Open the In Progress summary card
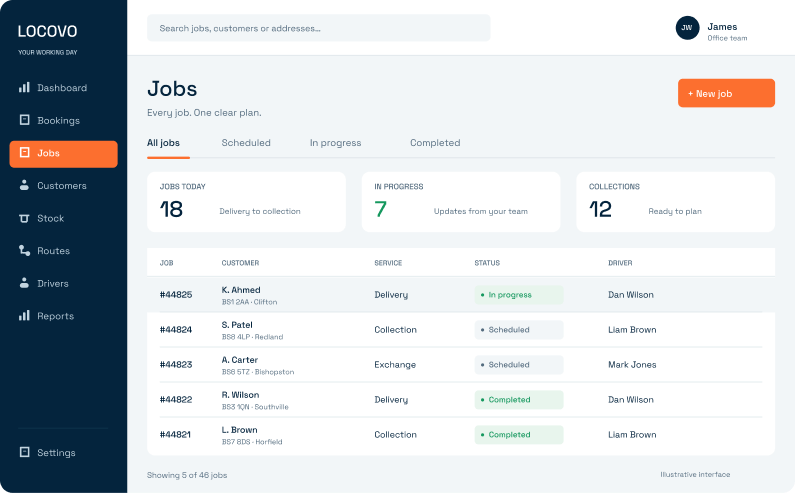The image size is (795, 493). pyautogui.click(x=461, y=202)
